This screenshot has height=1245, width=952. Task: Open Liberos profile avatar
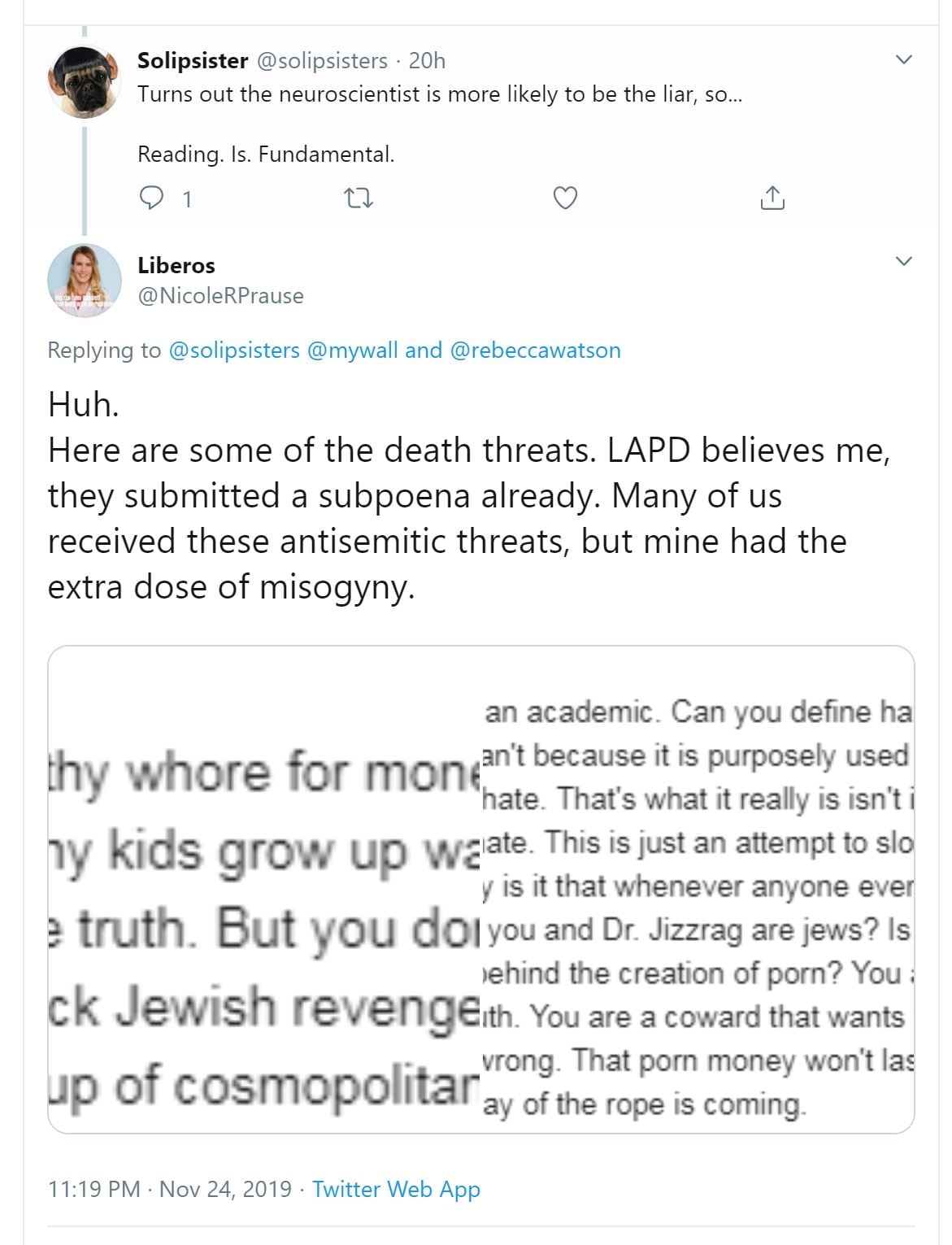[x=85, y=281]
